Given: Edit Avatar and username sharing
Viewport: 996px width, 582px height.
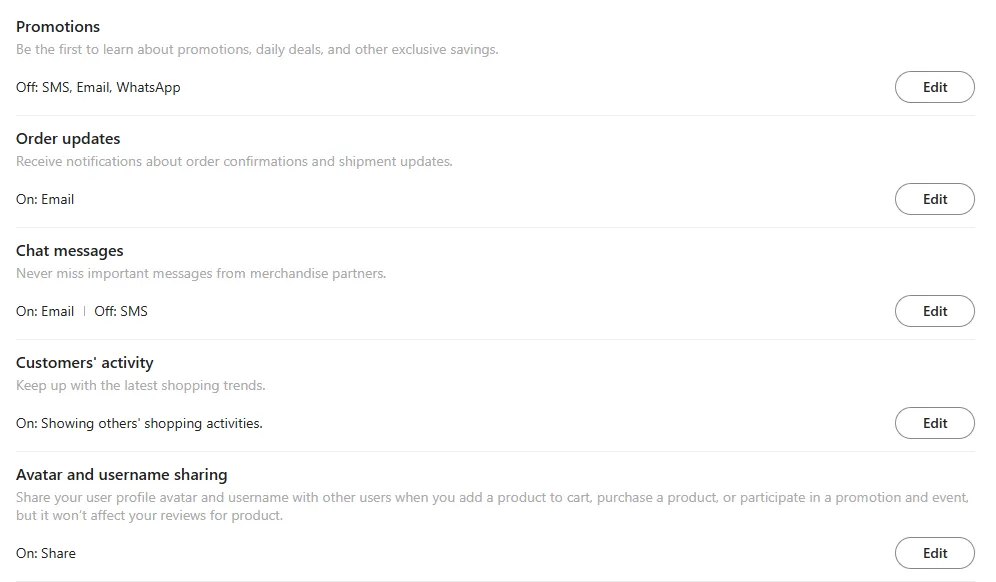Looking at the screenshot, I should pyautogui.click(x=934, y=553).
